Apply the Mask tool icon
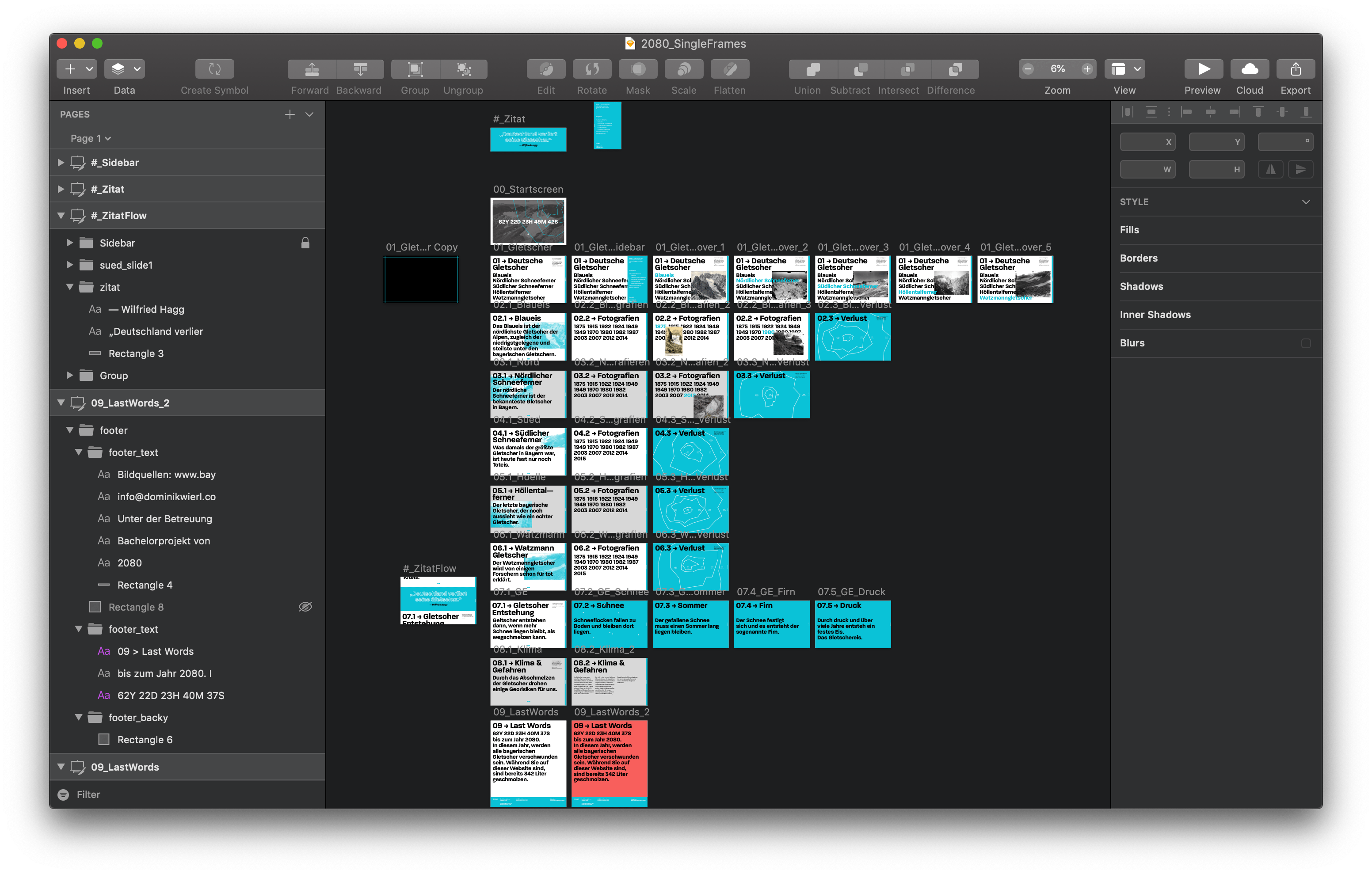 pos(637,69)
